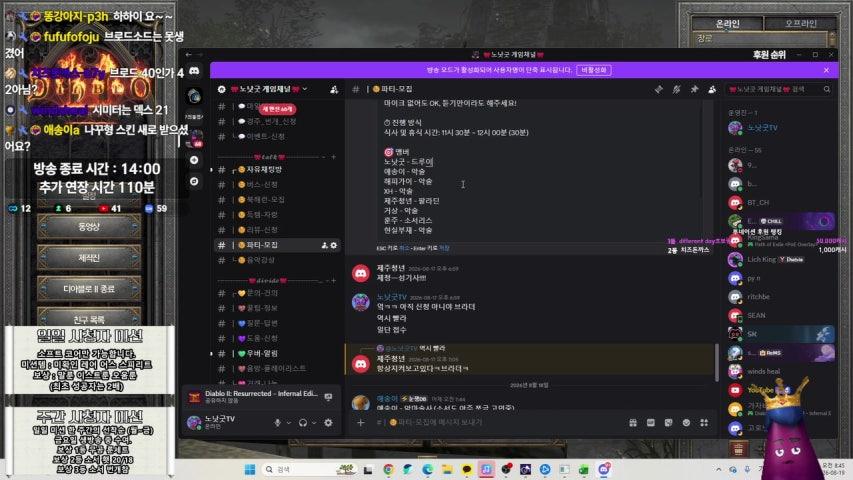Open pinned messages pin icon
853x480 pixels.
pos(694,89)
